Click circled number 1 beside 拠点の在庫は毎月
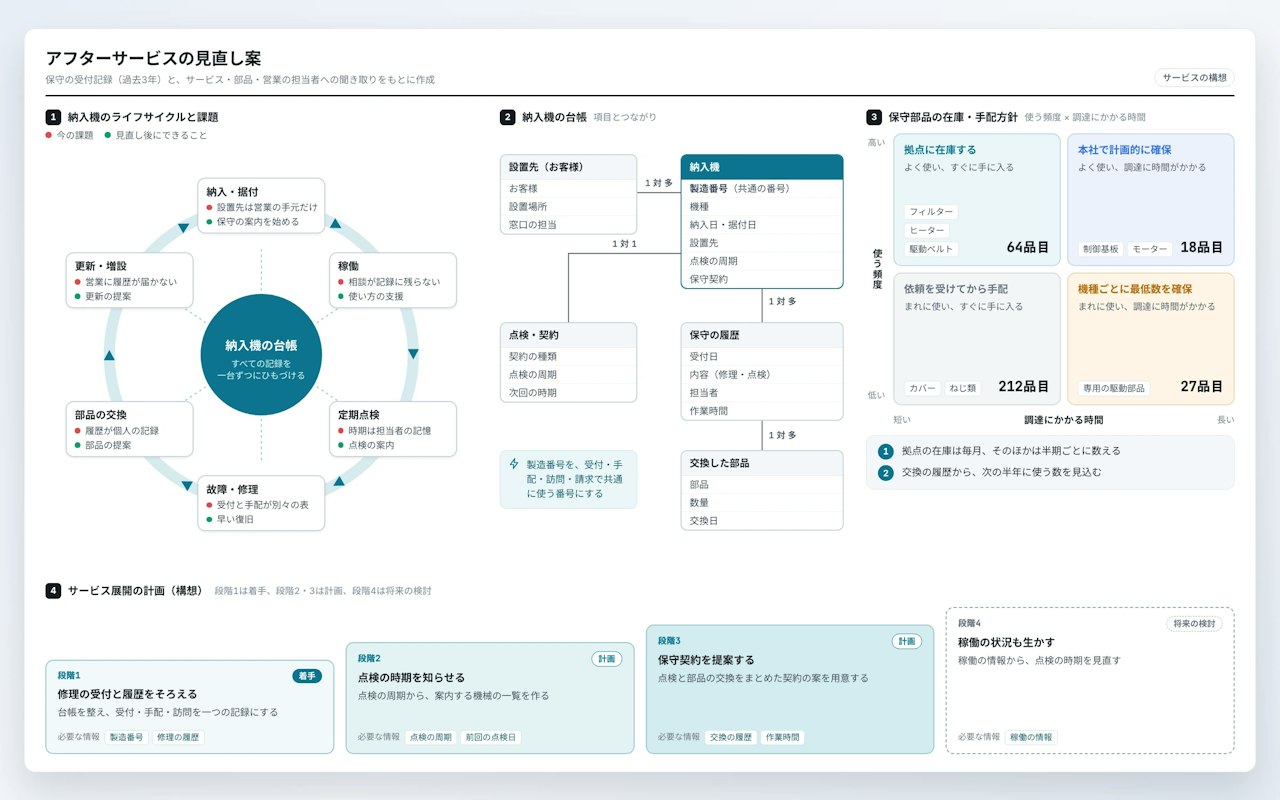1280x800 pixels. coord(885,451)
